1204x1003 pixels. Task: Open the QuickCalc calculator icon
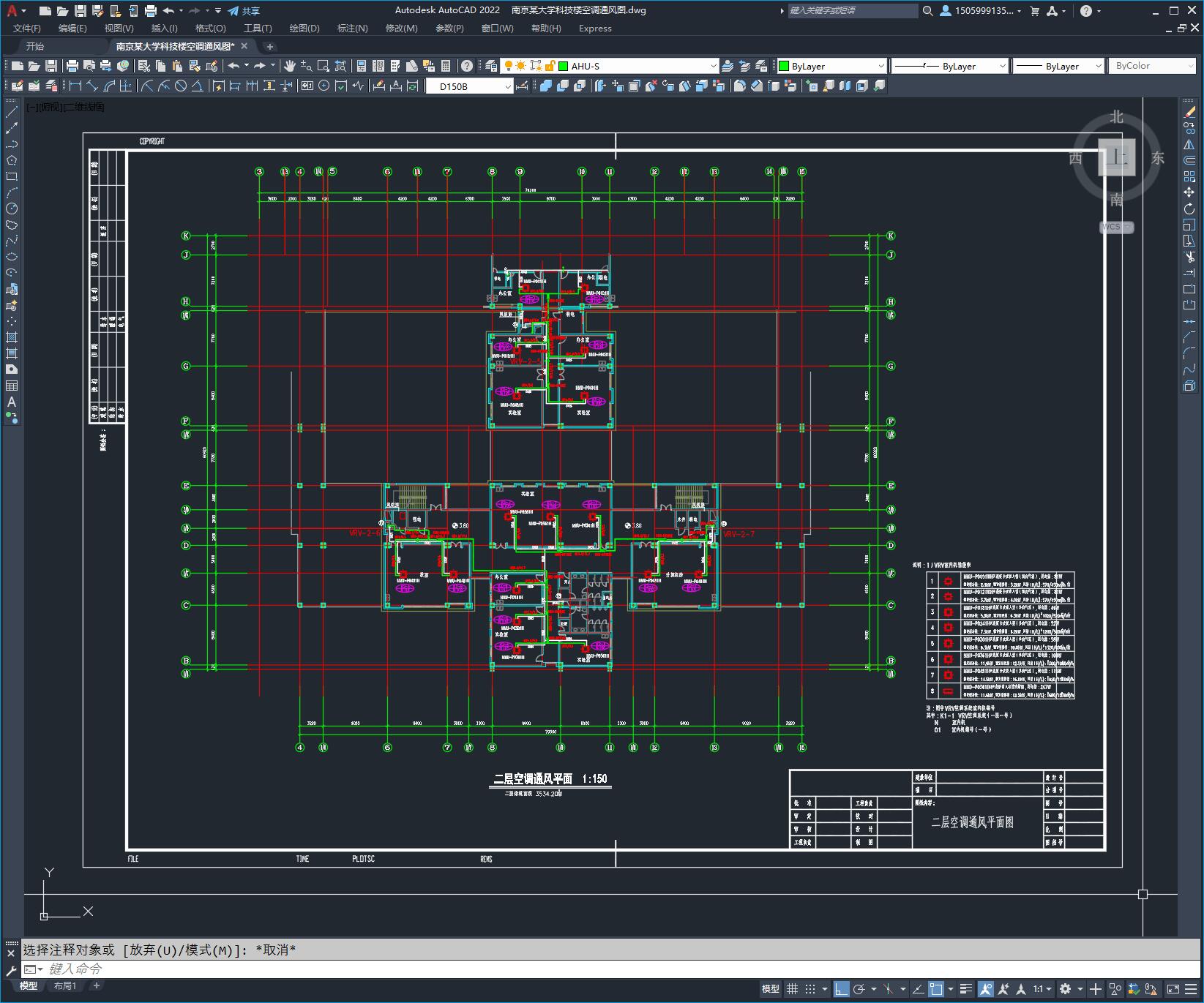446,66
